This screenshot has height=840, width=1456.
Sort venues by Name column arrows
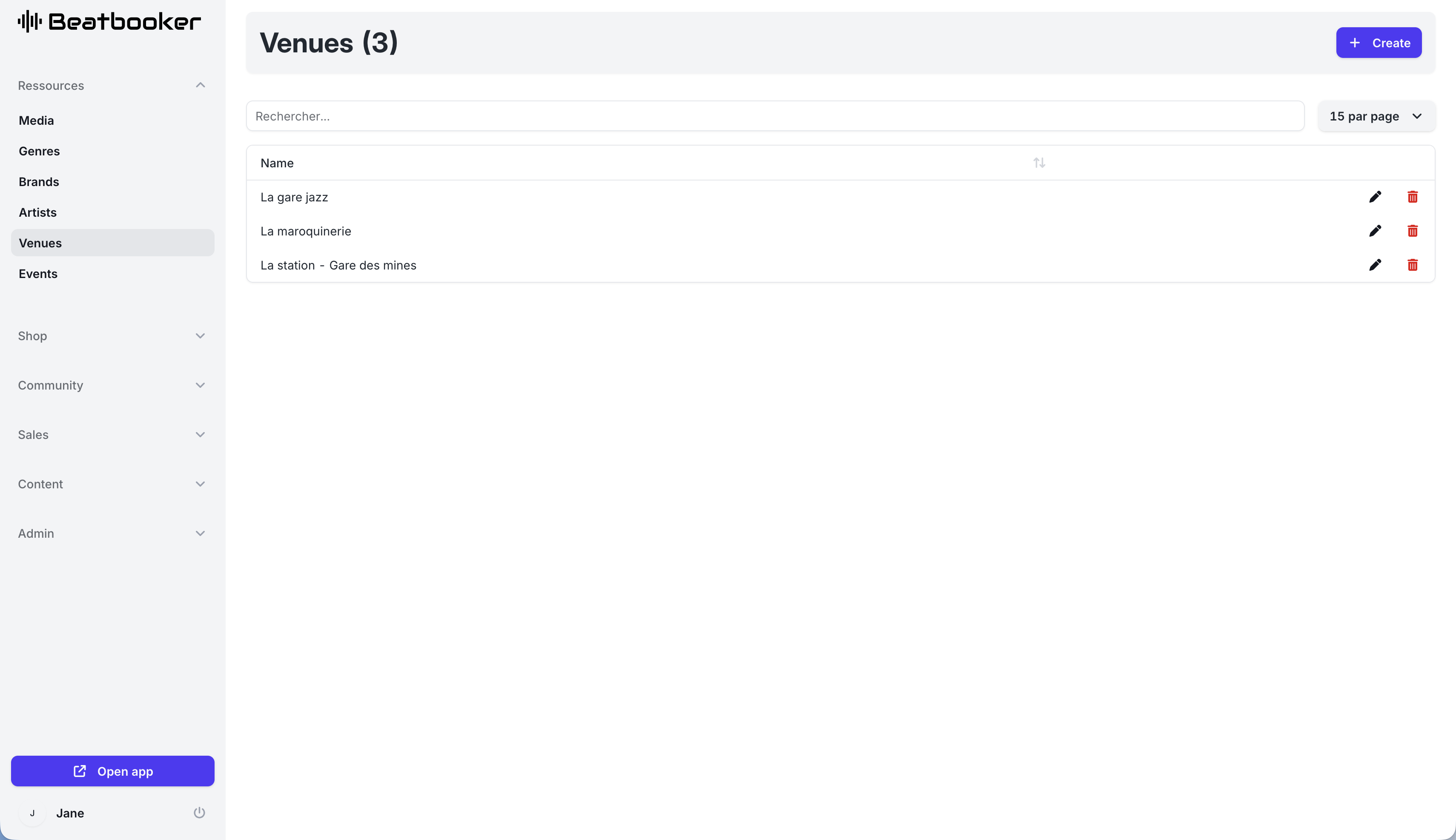coord(1039,163)
